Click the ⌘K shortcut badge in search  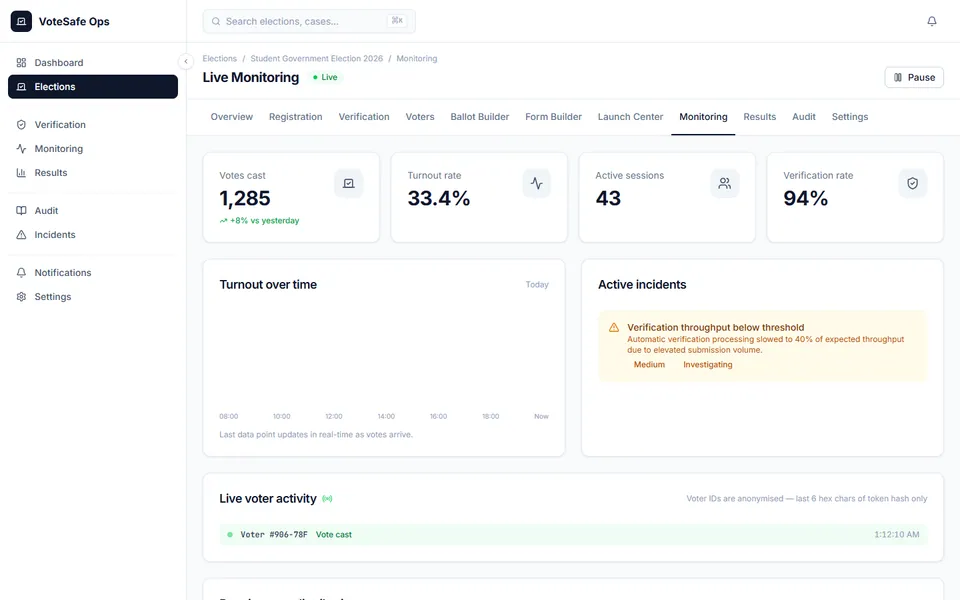click(x=397, y=21)
